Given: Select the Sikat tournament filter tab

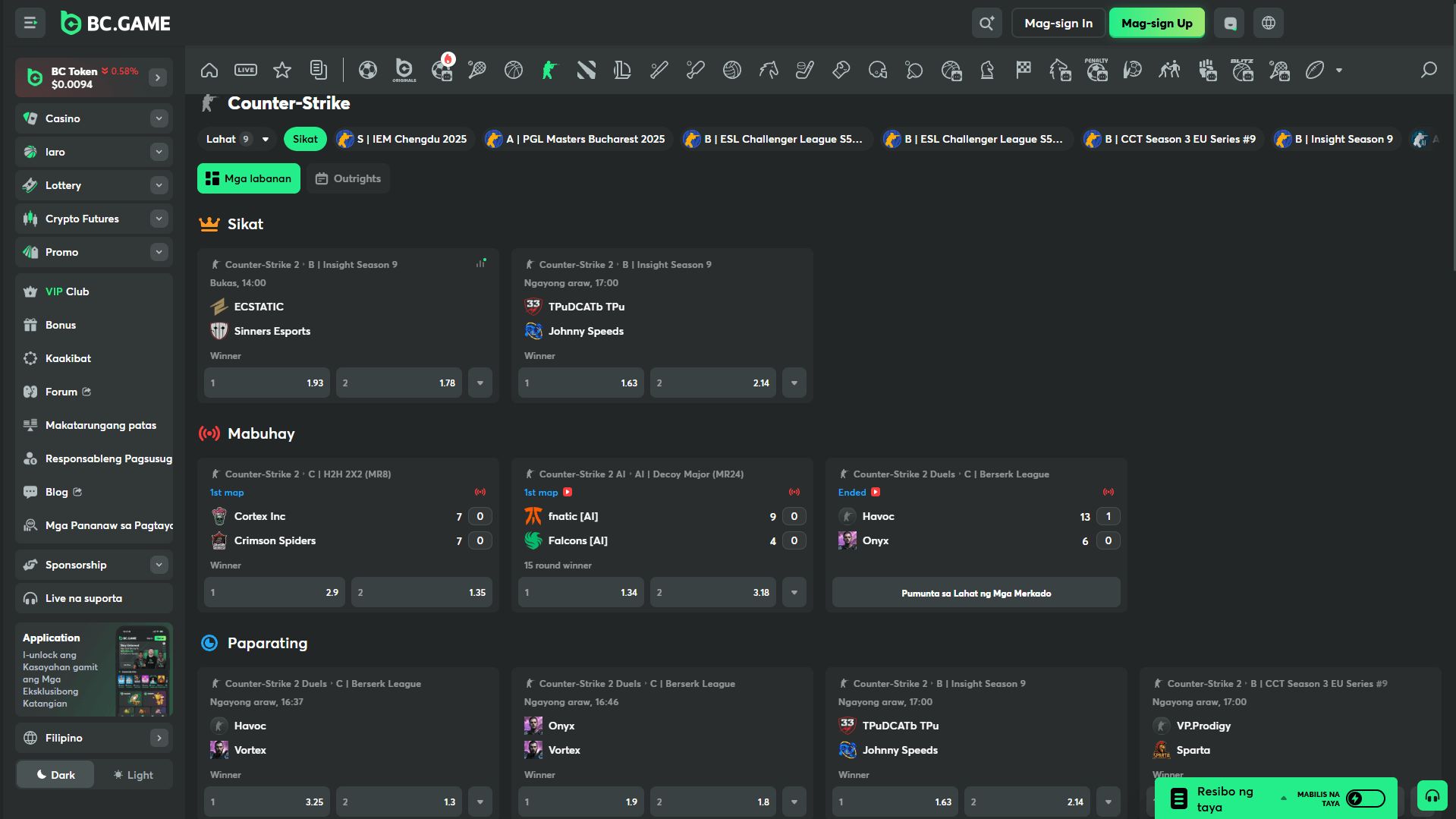Looking at the screenshot, I should [x=305, y=139].
